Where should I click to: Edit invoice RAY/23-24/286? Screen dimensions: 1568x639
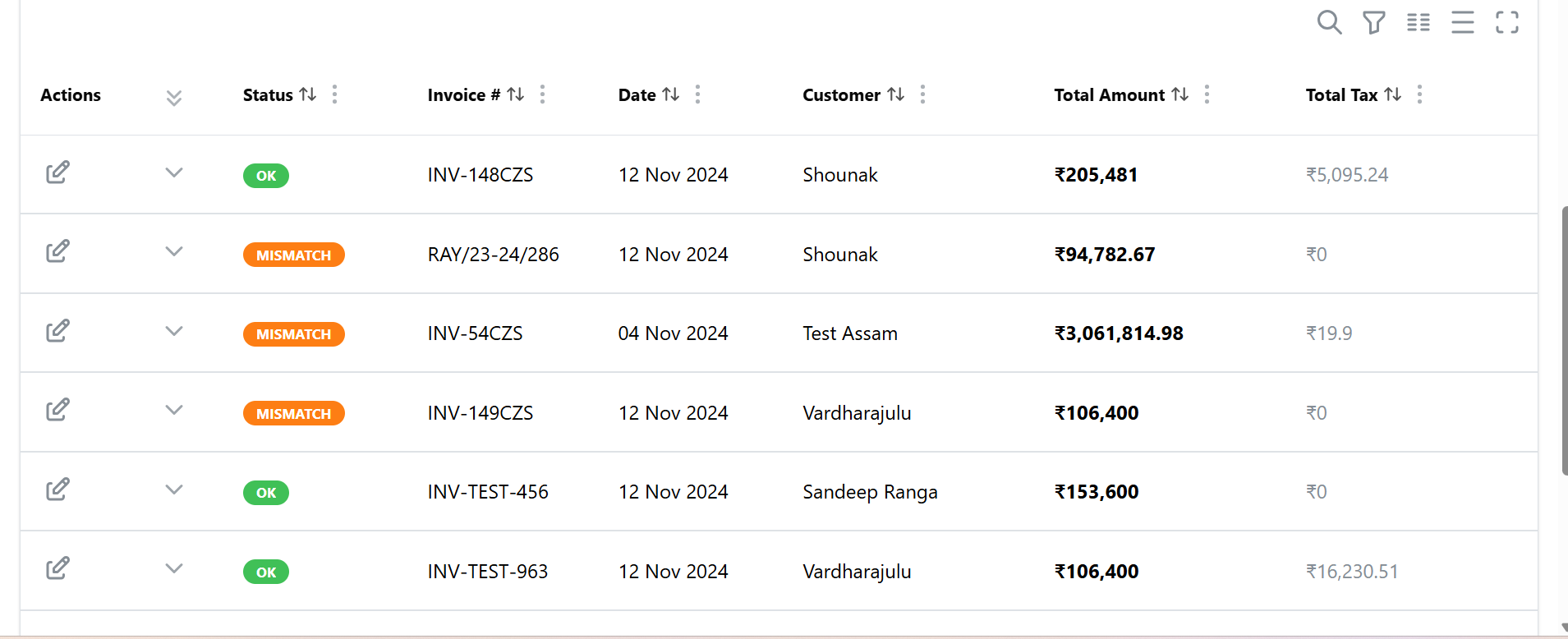pyautogui.click(x=57, y=251)
